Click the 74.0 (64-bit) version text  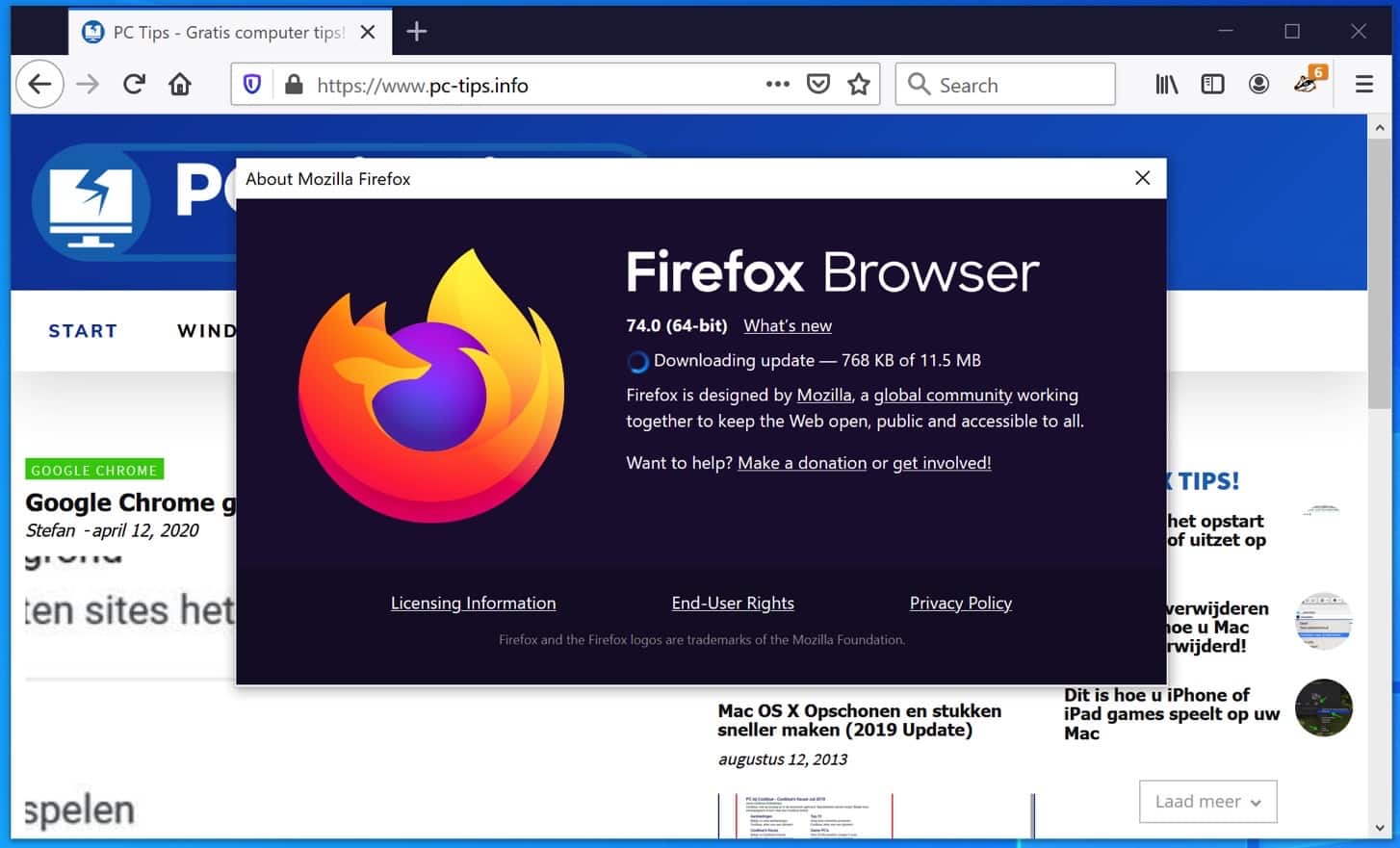tap(677, 325)
